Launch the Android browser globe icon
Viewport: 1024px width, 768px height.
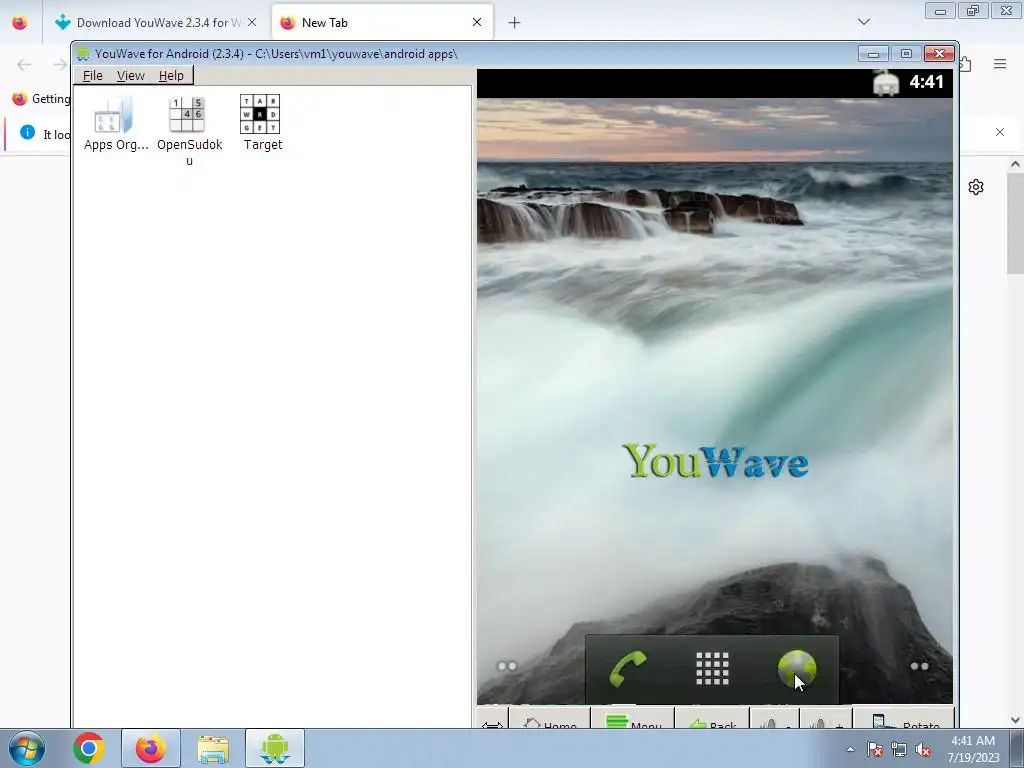coord(797,669)
